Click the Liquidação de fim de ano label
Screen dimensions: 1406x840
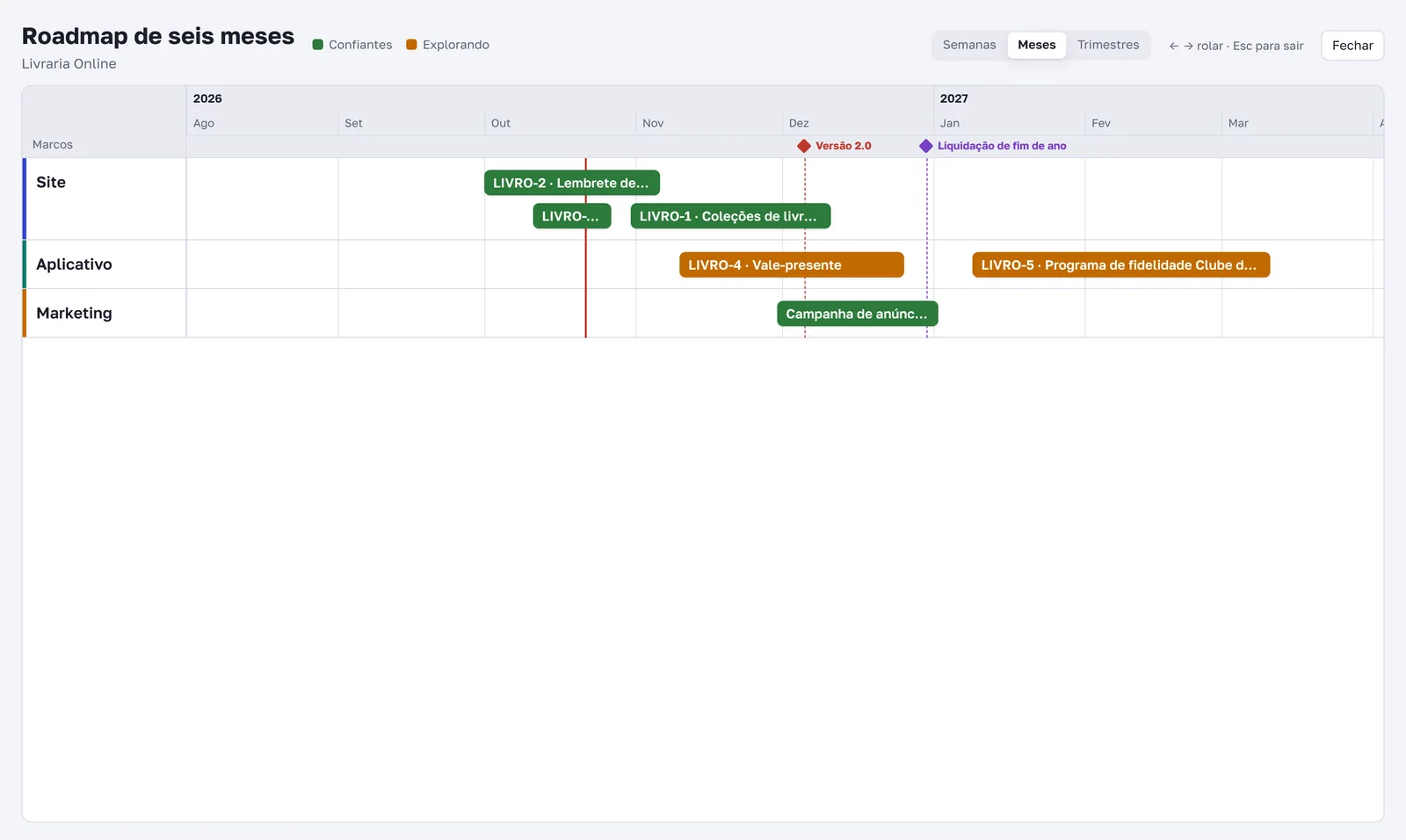coord(1002,146)
